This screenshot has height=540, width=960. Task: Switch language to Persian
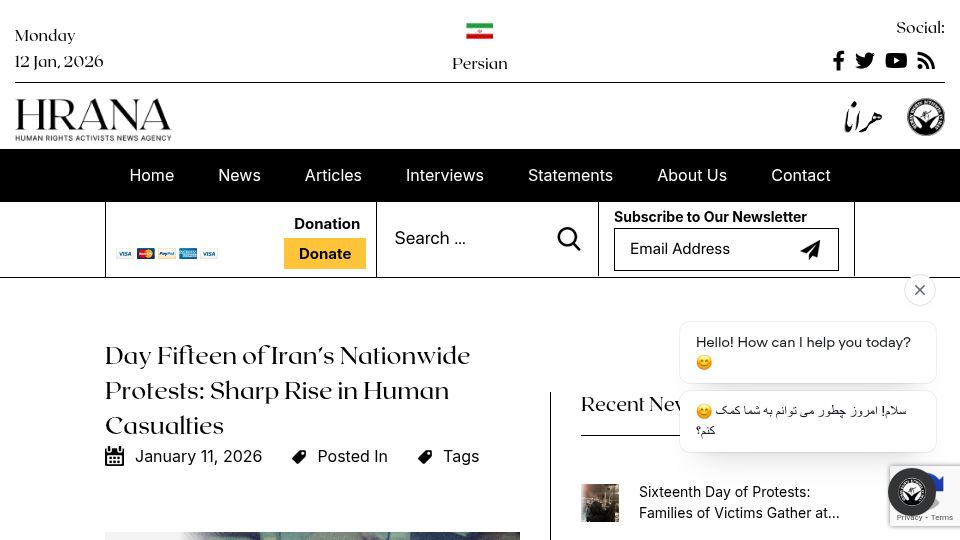pyautogui.click(x=479, y=64)
